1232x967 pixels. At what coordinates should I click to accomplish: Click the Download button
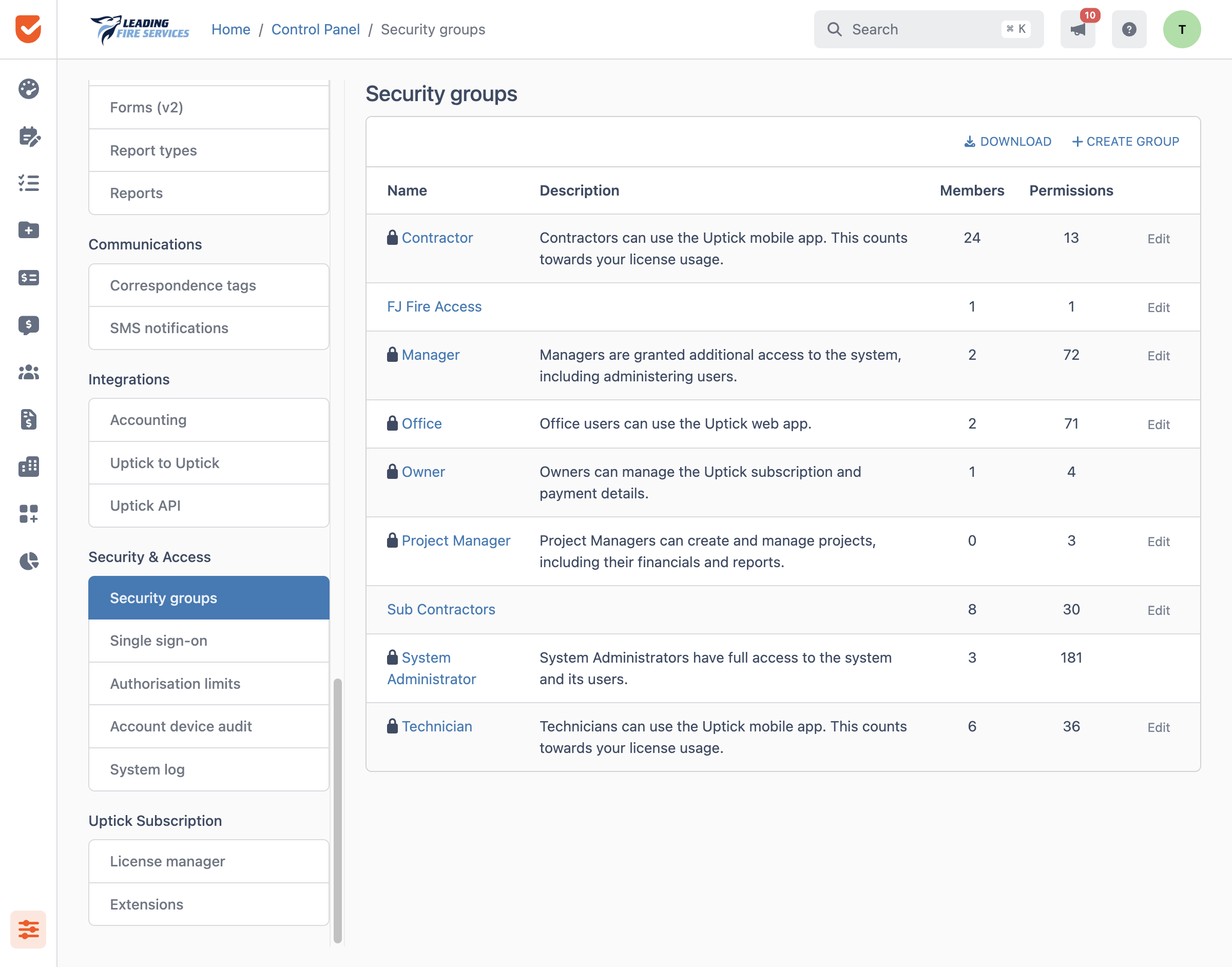tap(1007, 142)
